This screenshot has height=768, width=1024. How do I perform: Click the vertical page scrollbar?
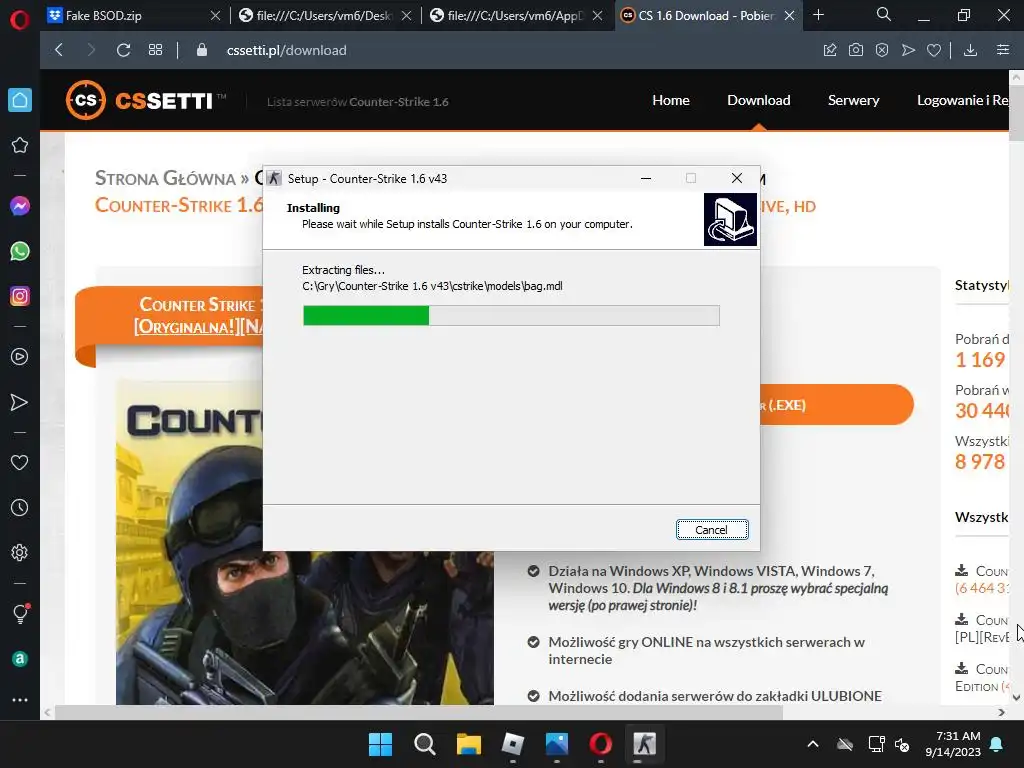1016,112
